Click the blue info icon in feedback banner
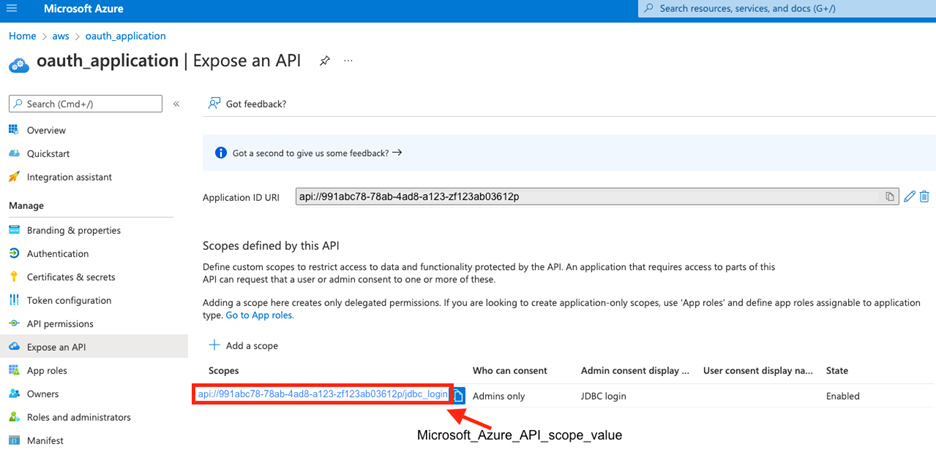The image size is (936, 452). [220, 153]
